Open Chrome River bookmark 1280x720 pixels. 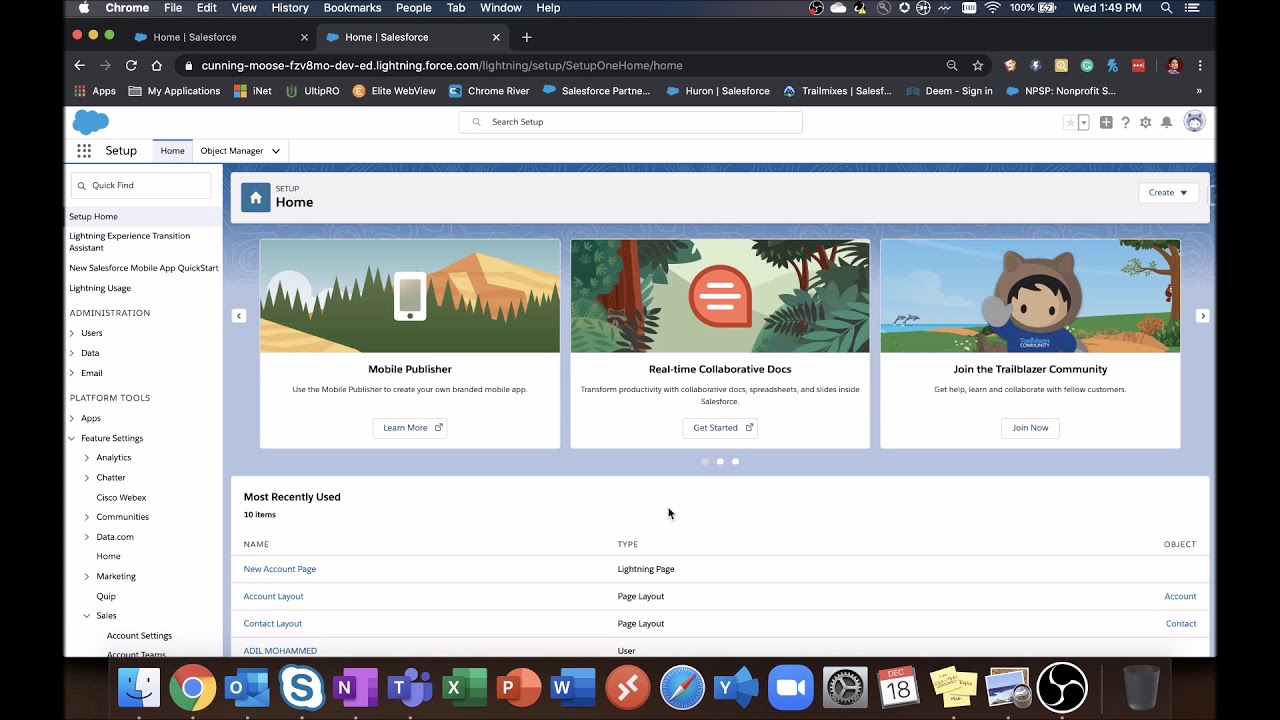[x=489, y=91]
